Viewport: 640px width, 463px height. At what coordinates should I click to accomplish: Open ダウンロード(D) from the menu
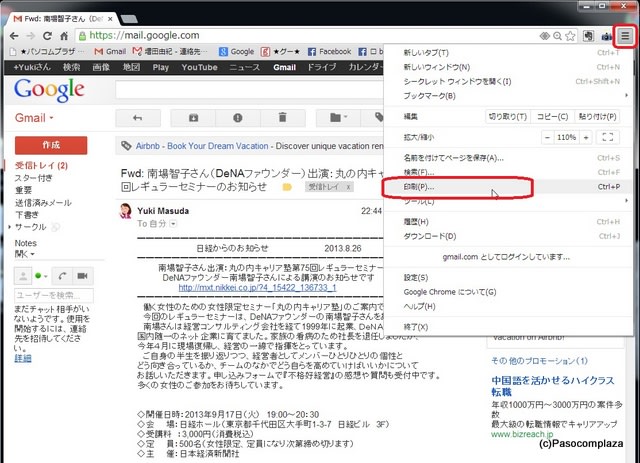click(509, 236)
